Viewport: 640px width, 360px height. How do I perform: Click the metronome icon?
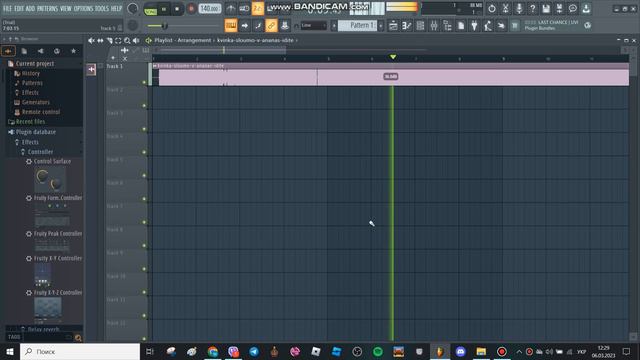tap(231, 8)
